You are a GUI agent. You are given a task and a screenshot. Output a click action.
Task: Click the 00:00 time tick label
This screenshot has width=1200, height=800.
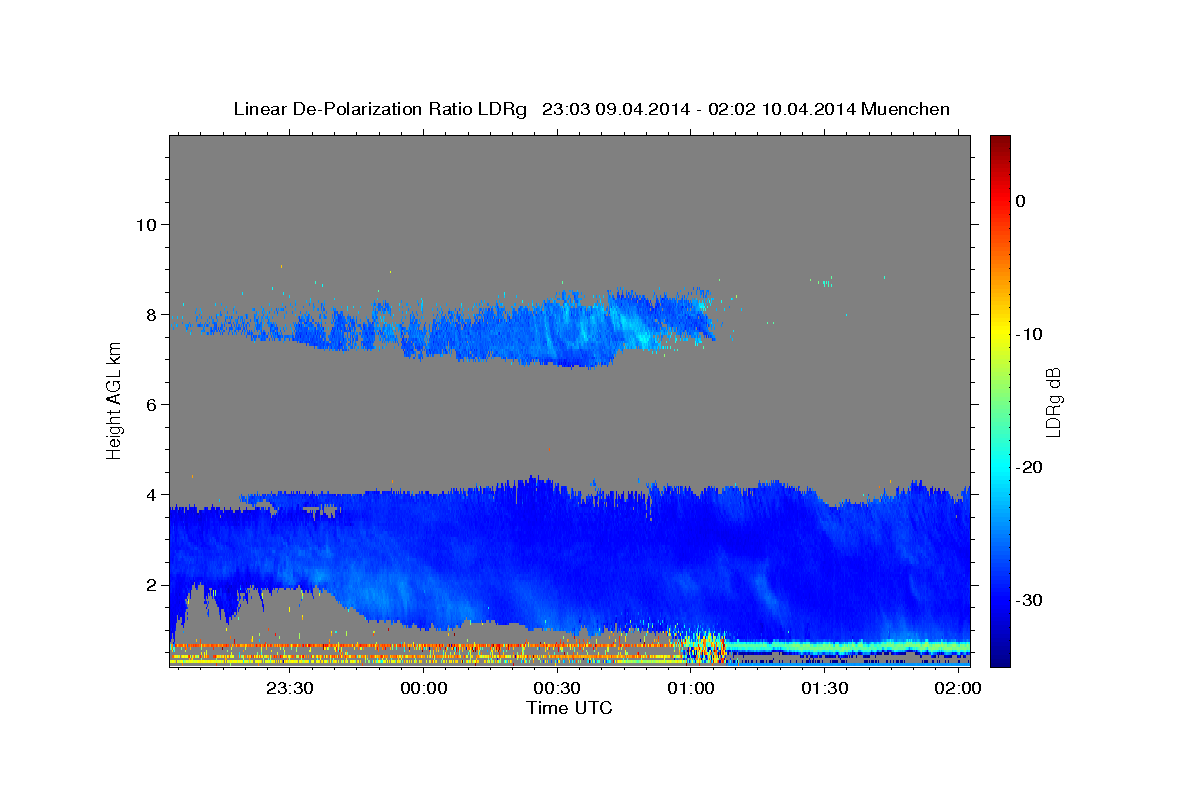[x=423, y=689]
